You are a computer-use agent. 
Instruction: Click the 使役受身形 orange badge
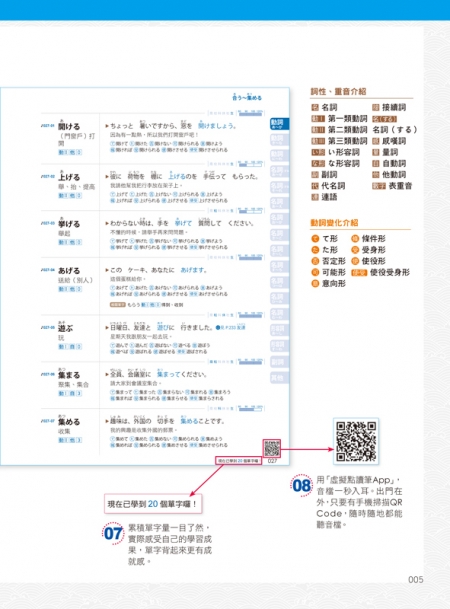359,273
